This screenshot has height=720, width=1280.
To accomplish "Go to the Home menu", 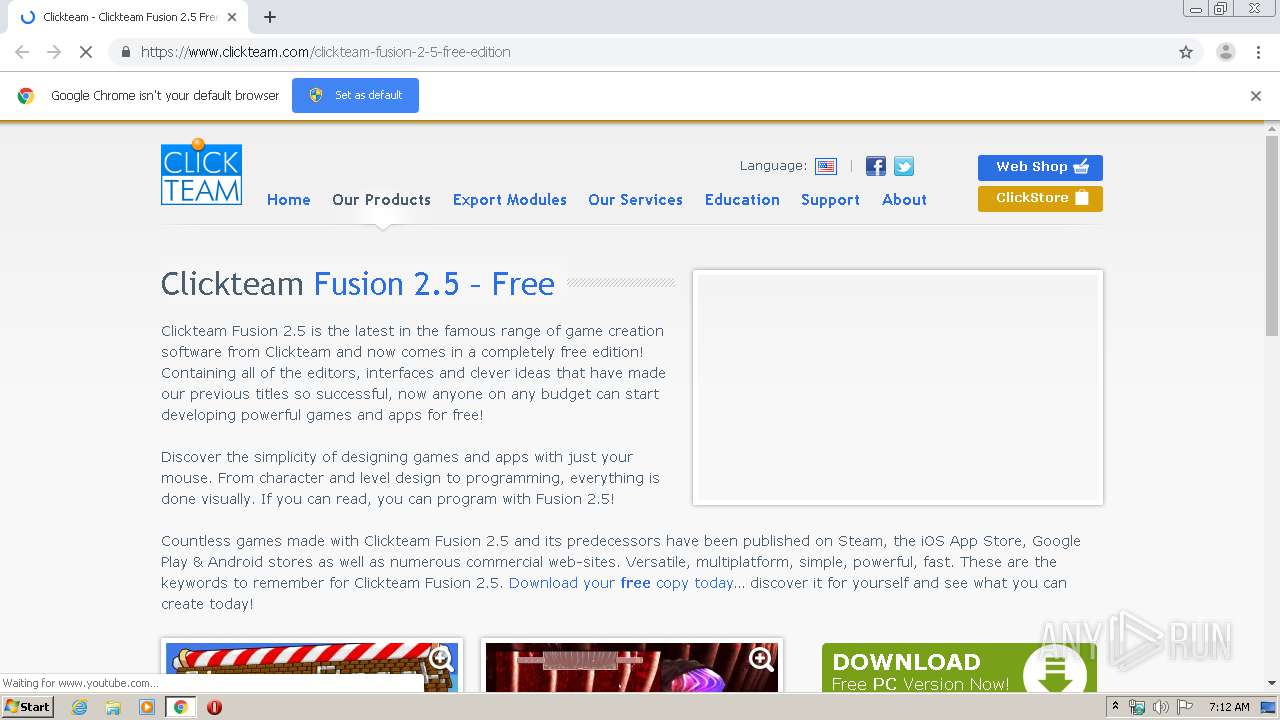I will click(289, 200).
